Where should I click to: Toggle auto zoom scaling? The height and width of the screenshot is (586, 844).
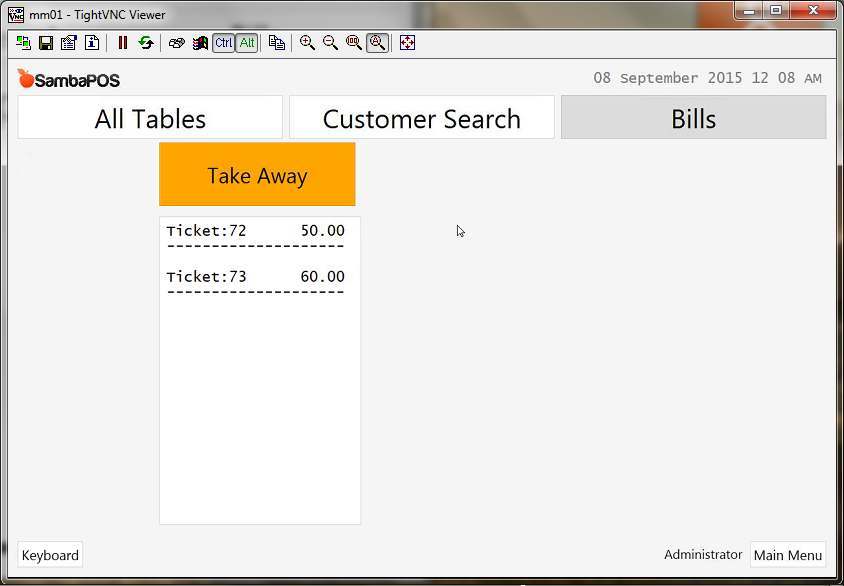(377, 43)
